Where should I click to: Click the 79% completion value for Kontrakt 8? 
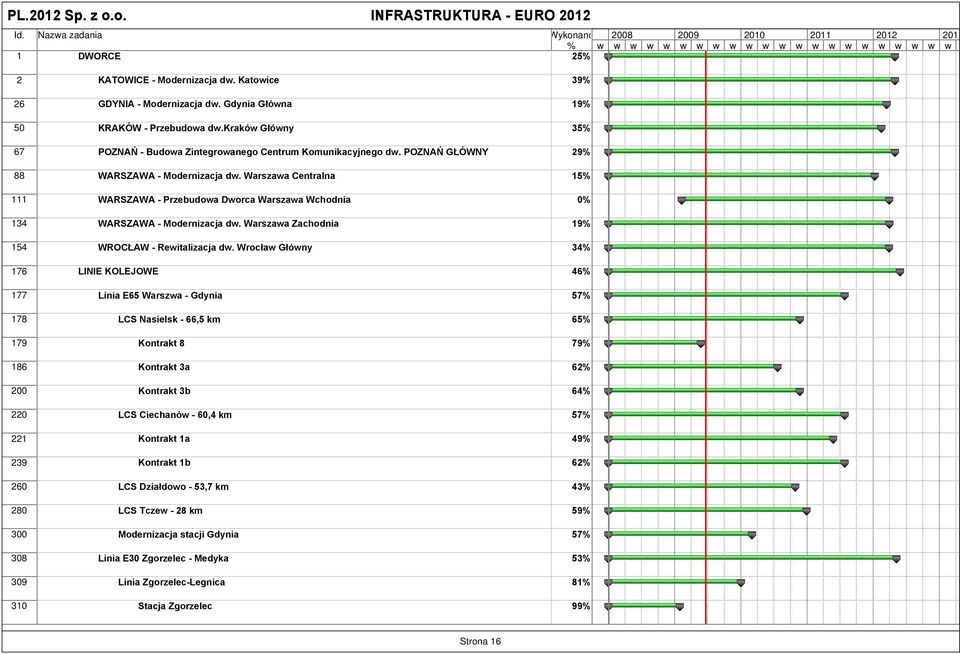(581, 343)
